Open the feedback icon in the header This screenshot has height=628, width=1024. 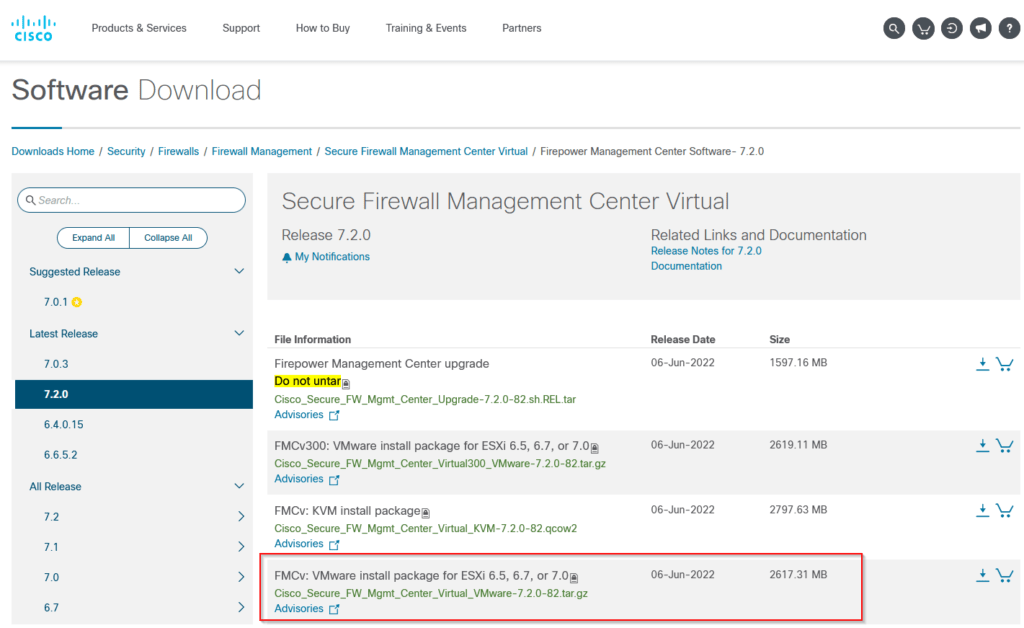(980, 28)
